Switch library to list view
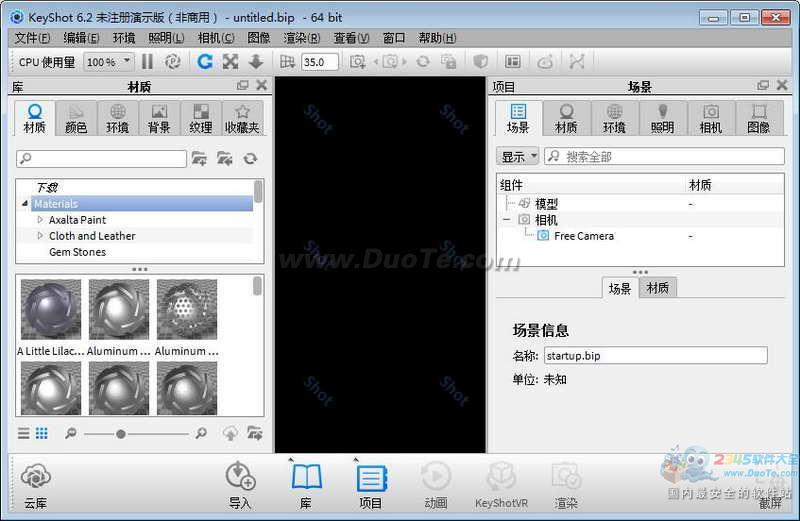 23,434
